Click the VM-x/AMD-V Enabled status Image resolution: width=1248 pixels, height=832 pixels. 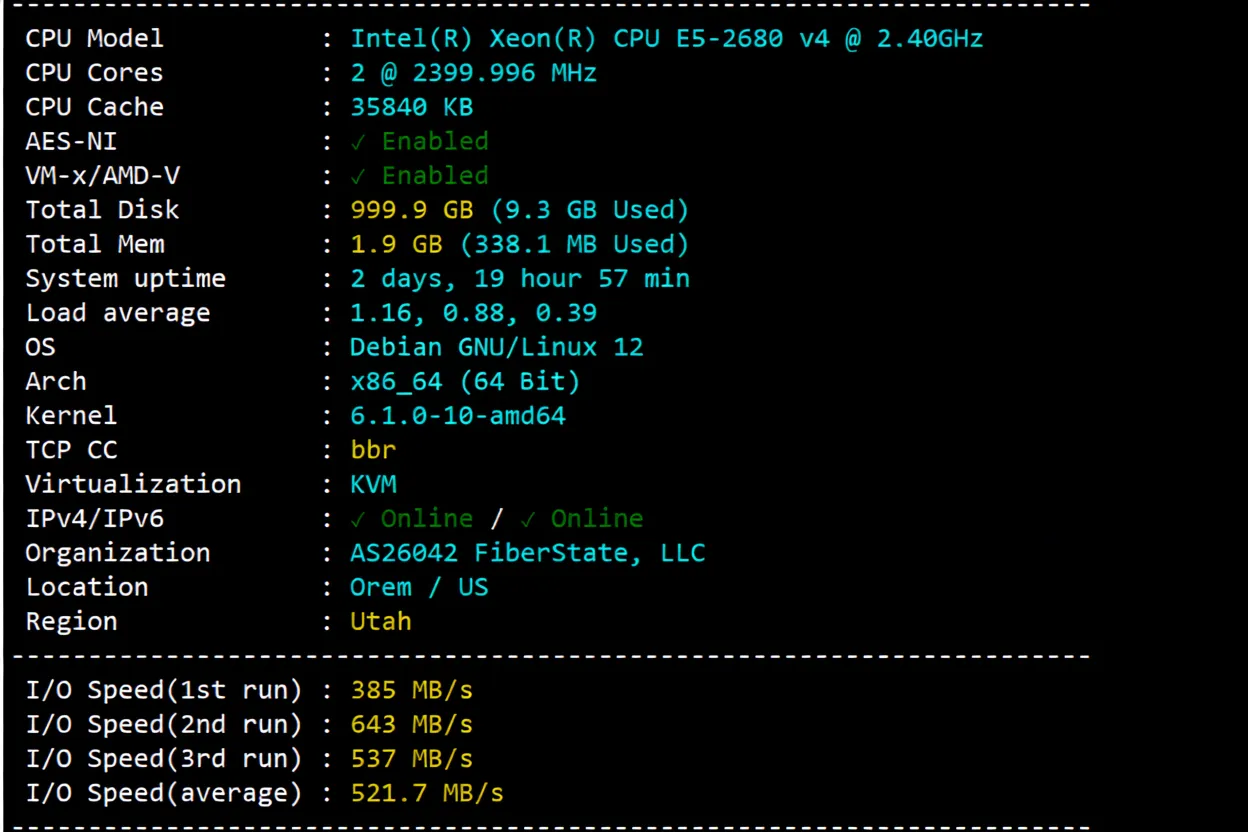click(419, 176)
